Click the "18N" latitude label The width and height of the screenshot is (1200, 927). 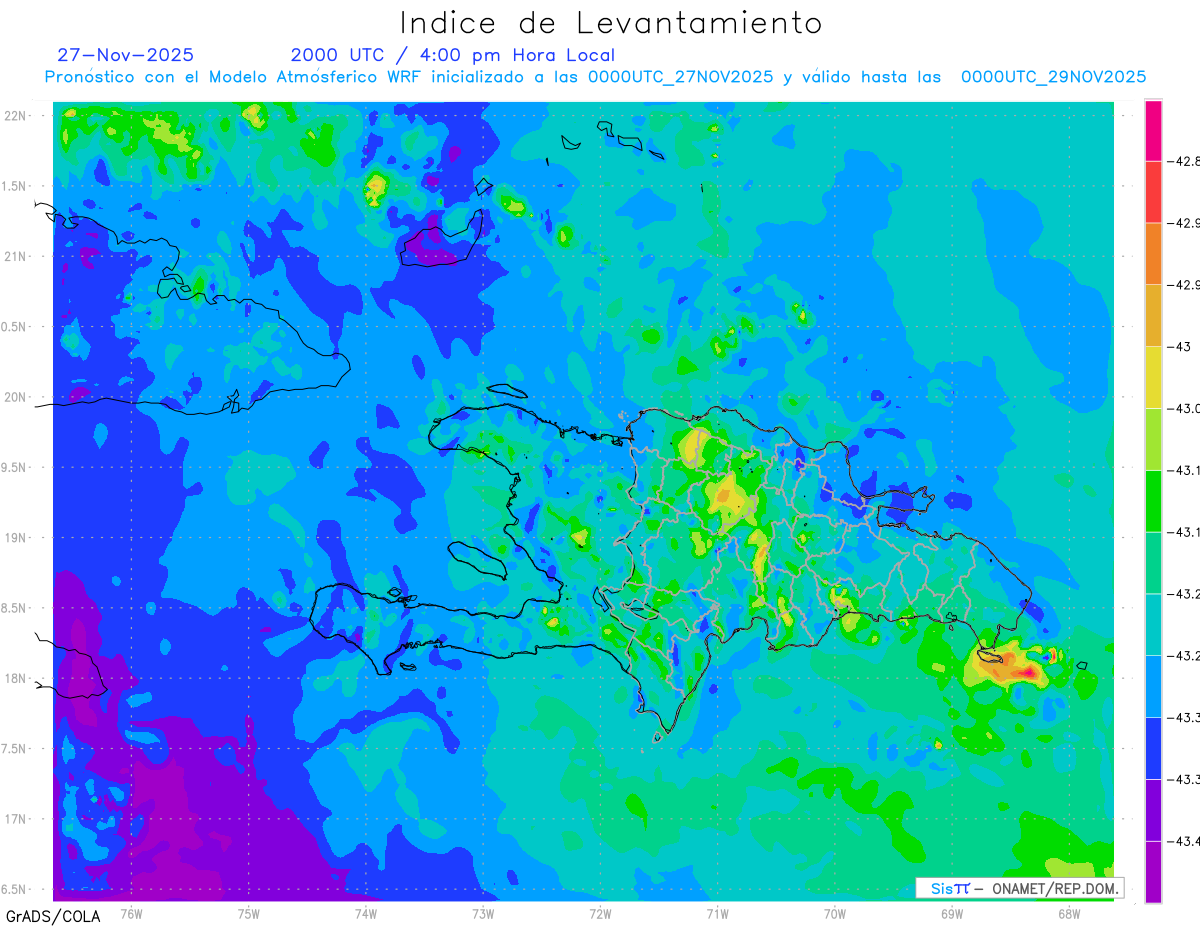(15, 678)
